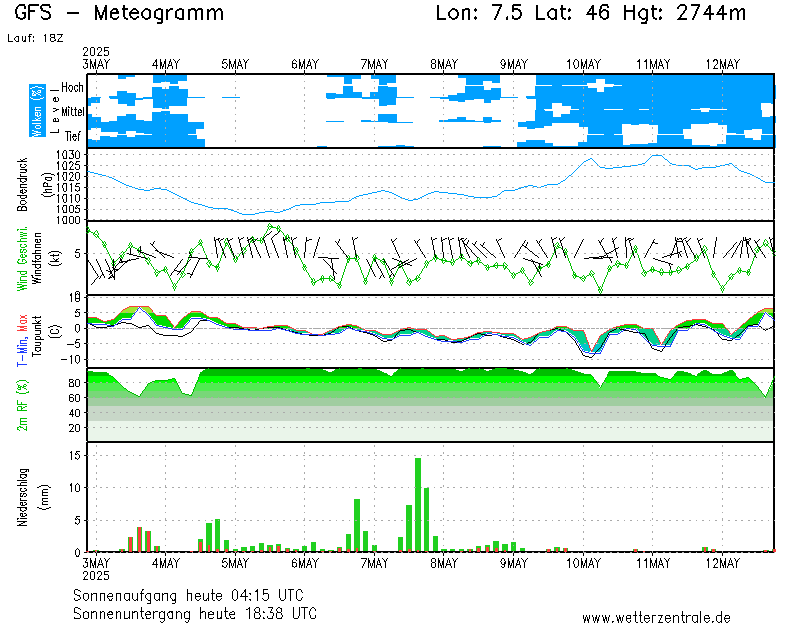Select "4MAY" on the top date axis
Screen dimensions: 800x625
[x=166, y=65]
